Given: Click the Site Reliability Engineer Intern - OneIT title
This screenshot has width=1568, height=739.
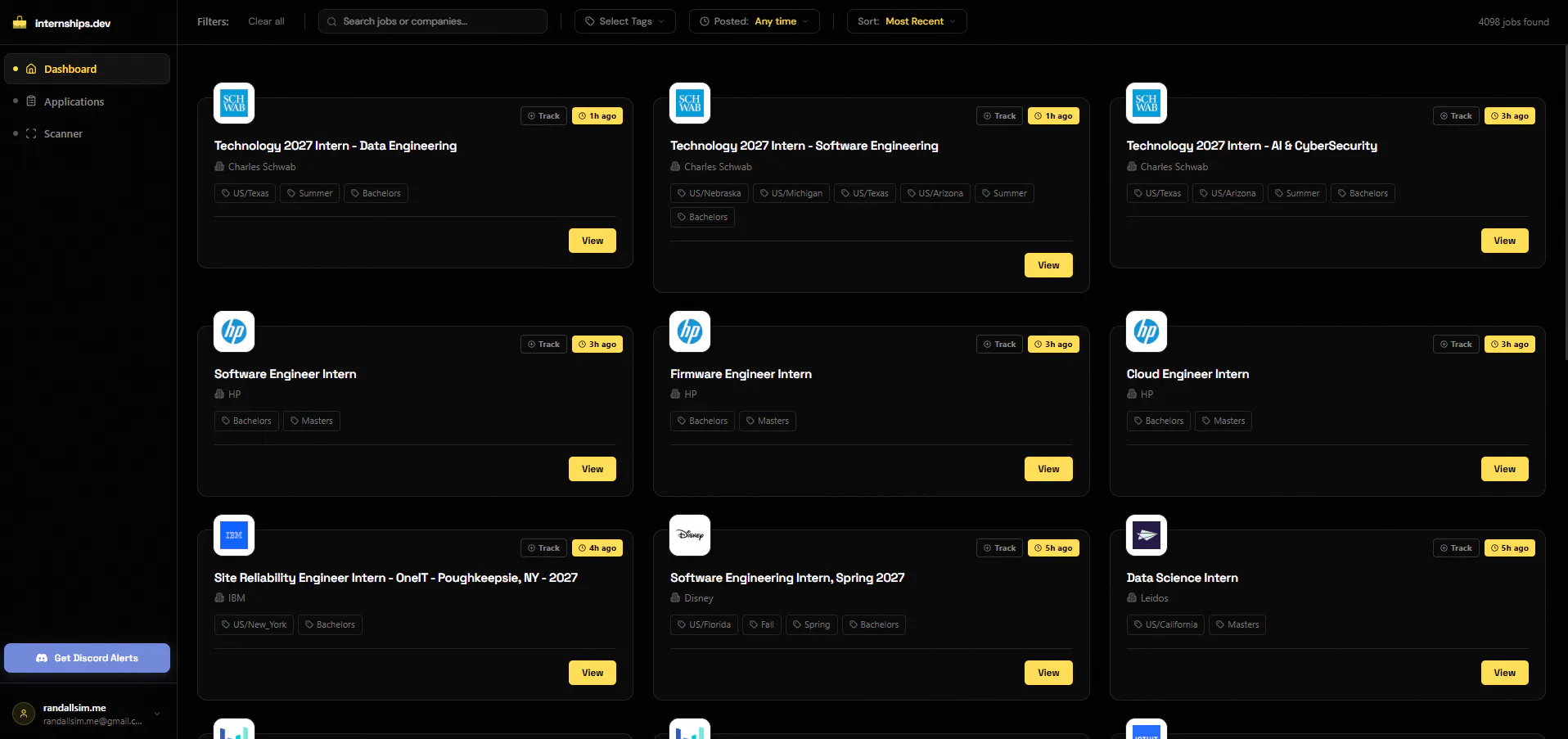Looking at the screenshot, I should coord(396,578).
